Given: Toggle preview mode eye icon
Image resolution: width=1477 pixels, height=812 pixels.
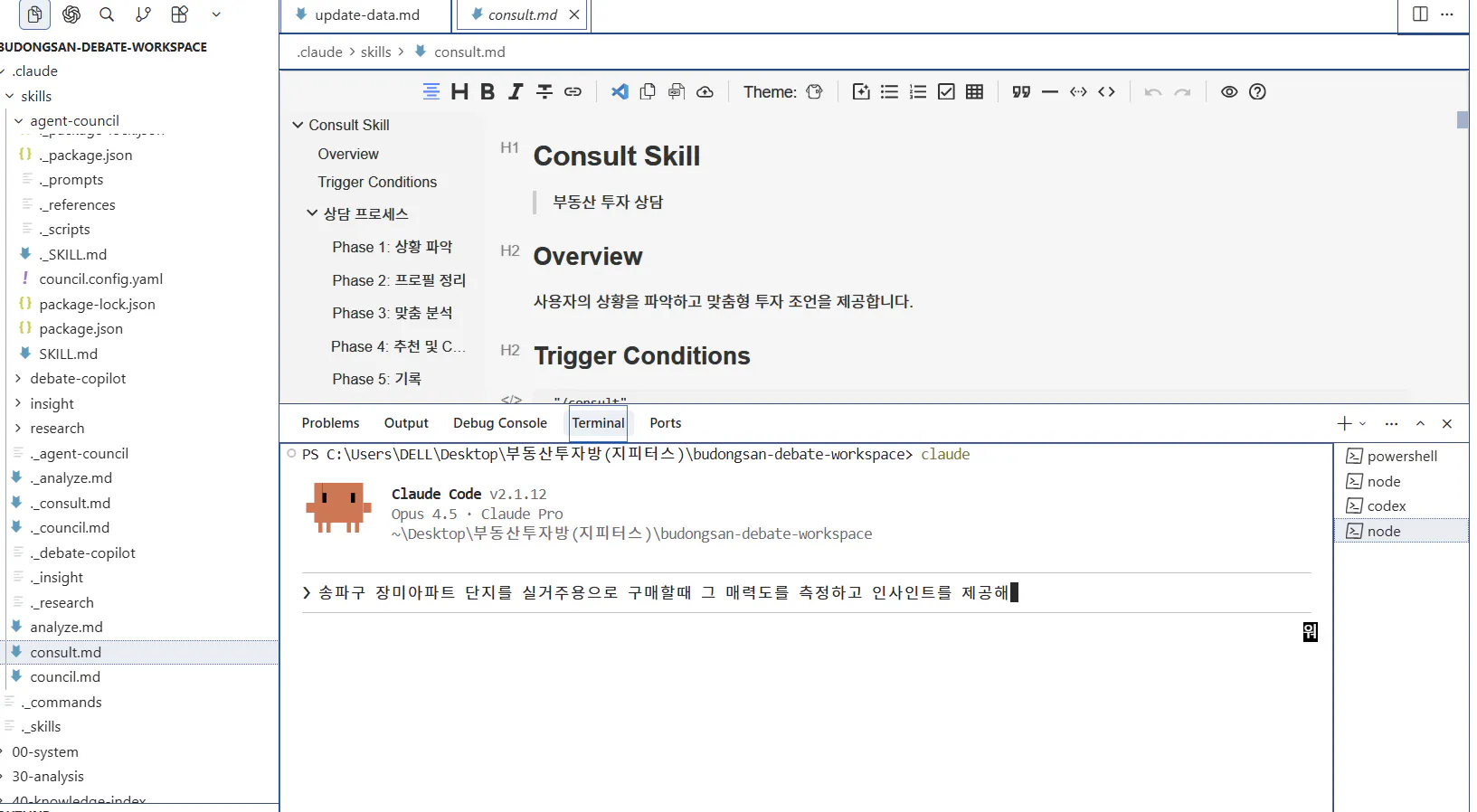Looking at the screenshot, I should tap(1229, 91).
